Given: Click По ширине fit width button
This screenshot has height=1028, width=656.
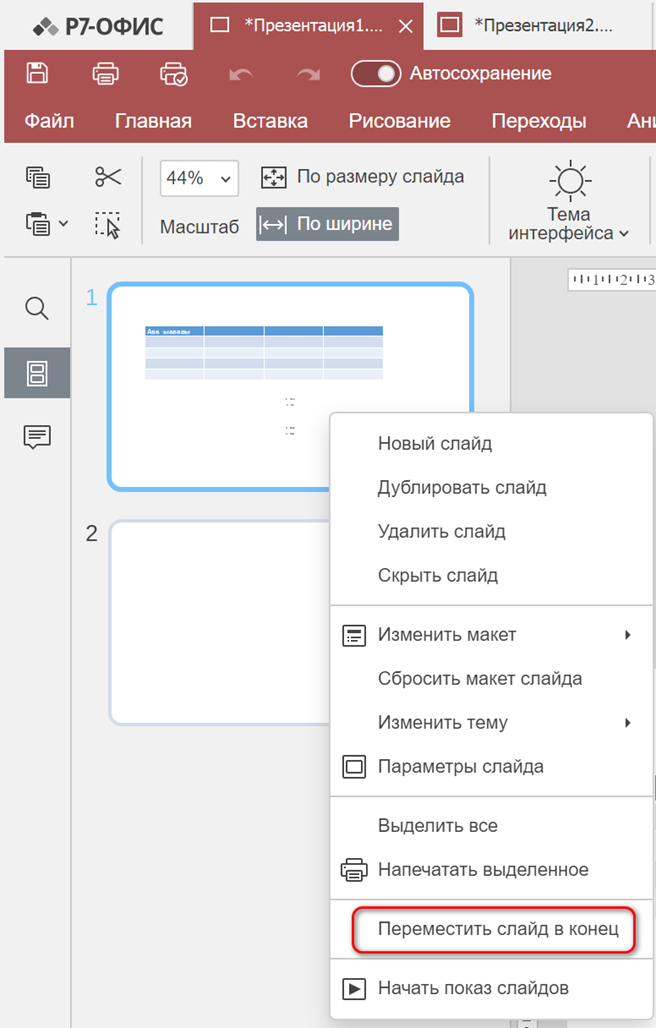Looking at the screenshot, I should pyautogui.click(x=328, y=224).
